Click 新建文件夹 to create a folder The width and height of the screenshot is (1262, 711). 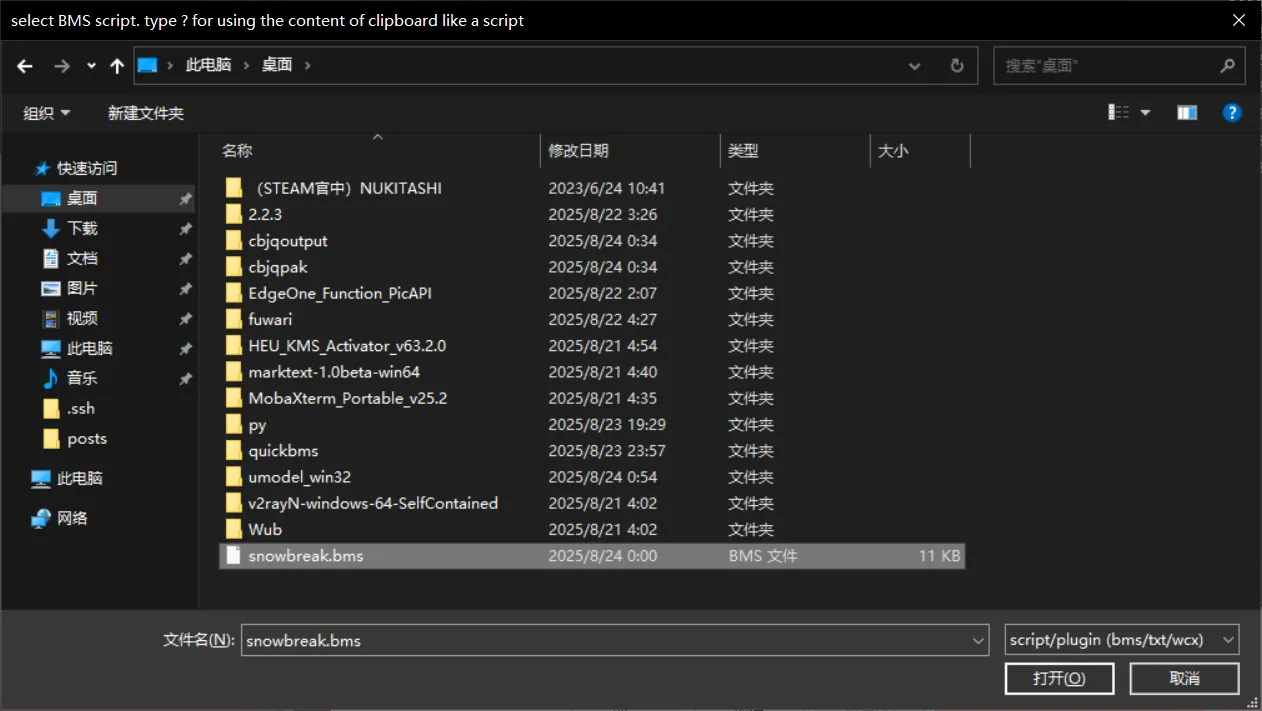click(146, 113)
